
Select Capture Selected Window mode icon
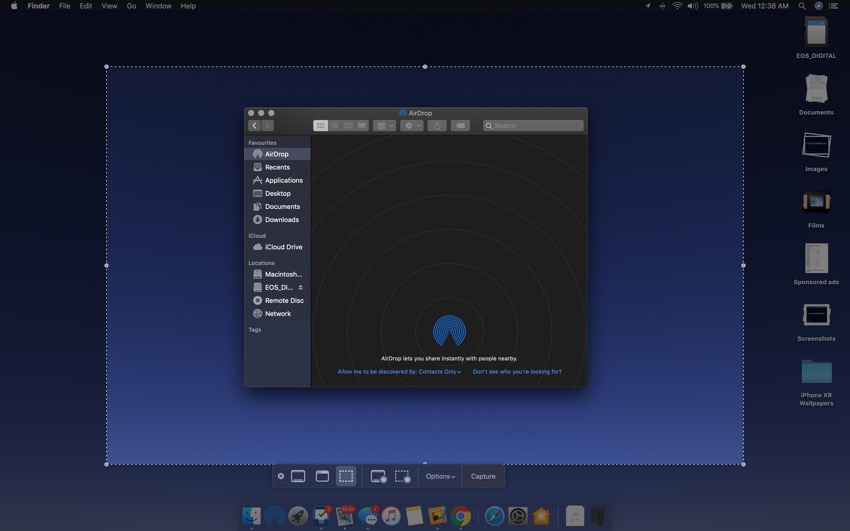tap(323, 476)
